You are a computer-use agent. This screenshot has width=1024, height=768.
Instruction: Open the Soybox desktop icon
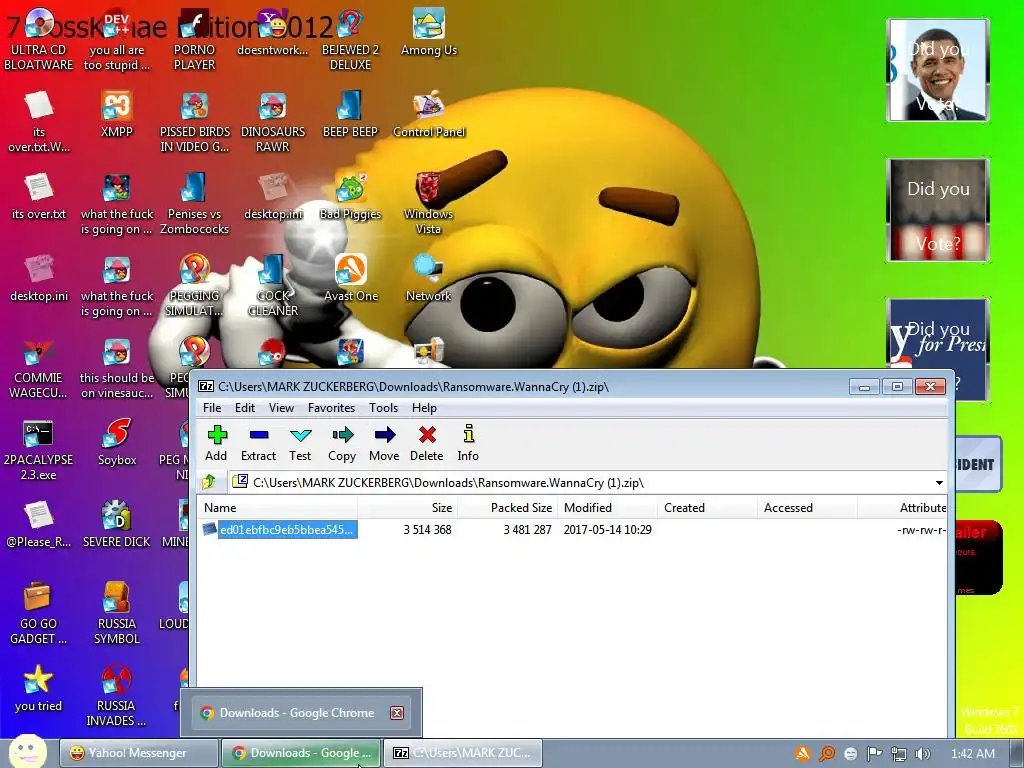click(117, 441)
